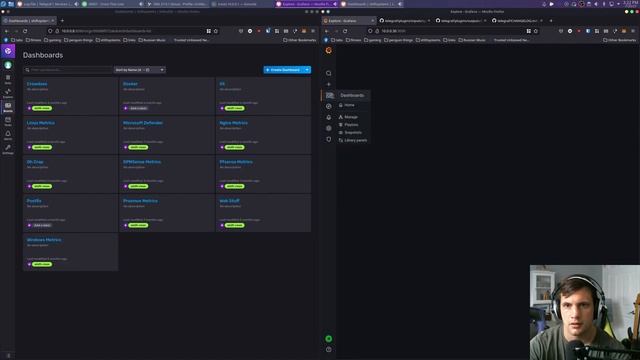The height and width of the screenshot is (360, 640).
Task: Reload the page in right Firefox window
Action: [345, 31]
